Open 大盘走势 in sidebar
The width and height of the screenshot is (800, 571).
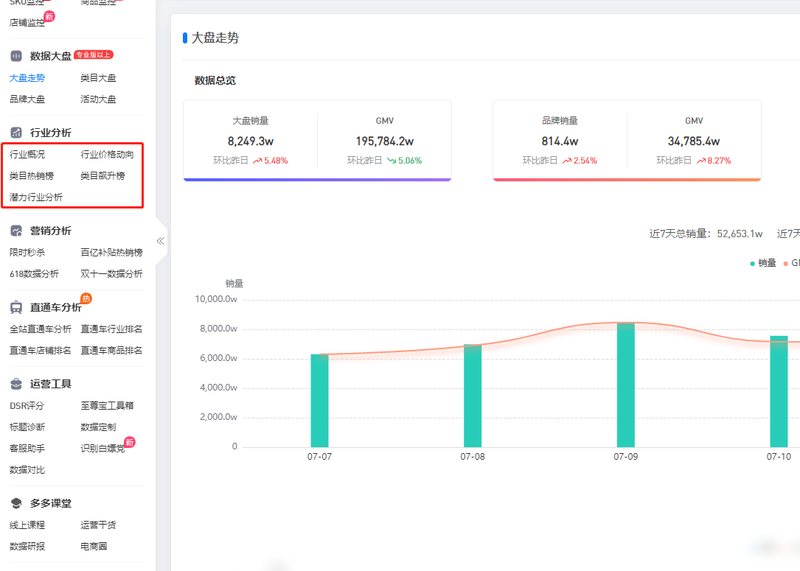click(x=27, y=78)
